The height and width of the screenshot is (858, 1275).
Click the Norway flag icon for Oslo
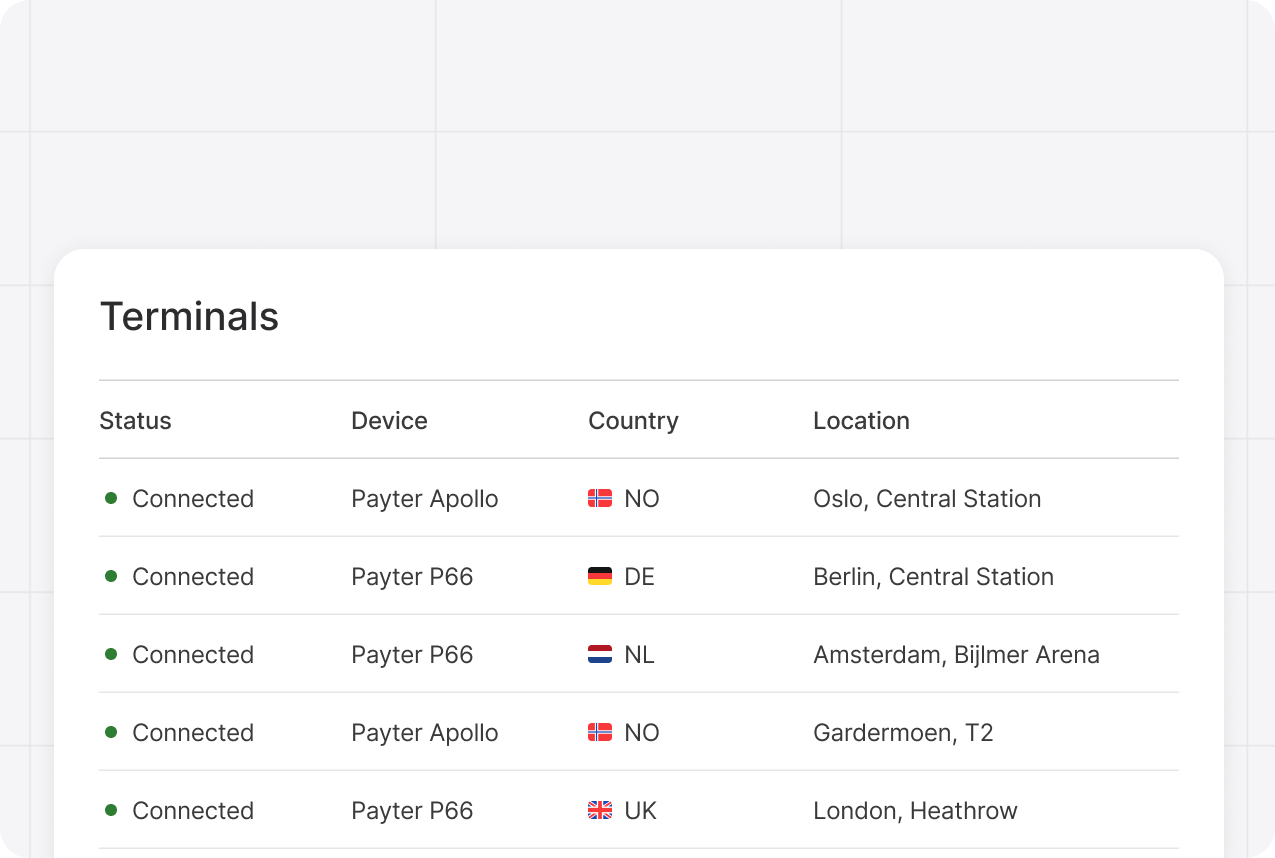tap(600, 498)
